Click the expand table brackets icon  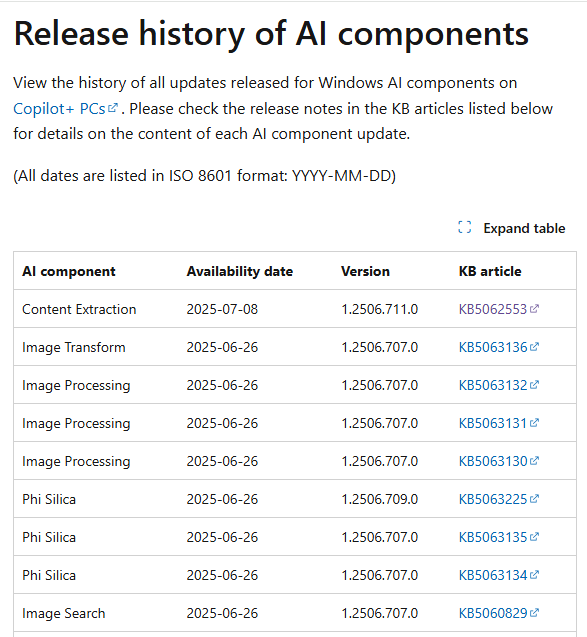[x=465, y=228]
